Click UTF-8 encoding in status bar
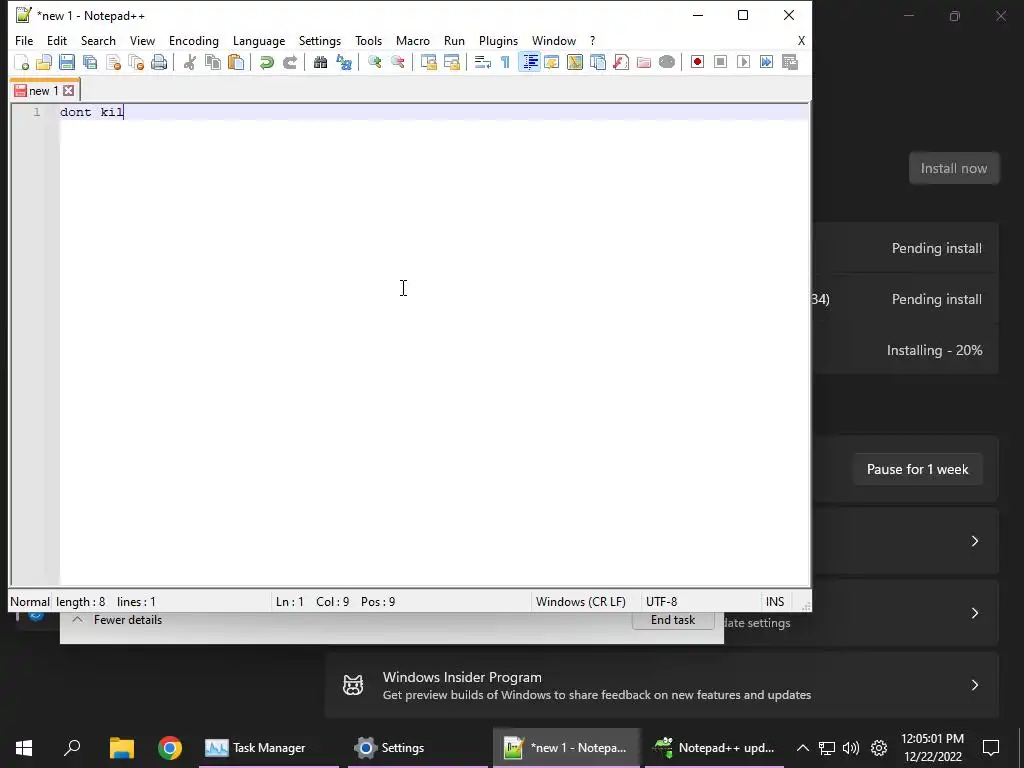This screenshot has width=1024, height=768. click(x=662, y=601)
